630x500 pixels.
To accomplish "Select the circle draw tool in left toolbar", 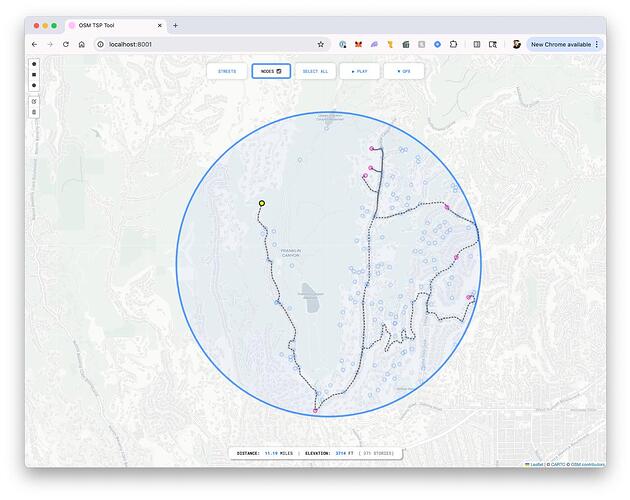I will coord(34,64).
